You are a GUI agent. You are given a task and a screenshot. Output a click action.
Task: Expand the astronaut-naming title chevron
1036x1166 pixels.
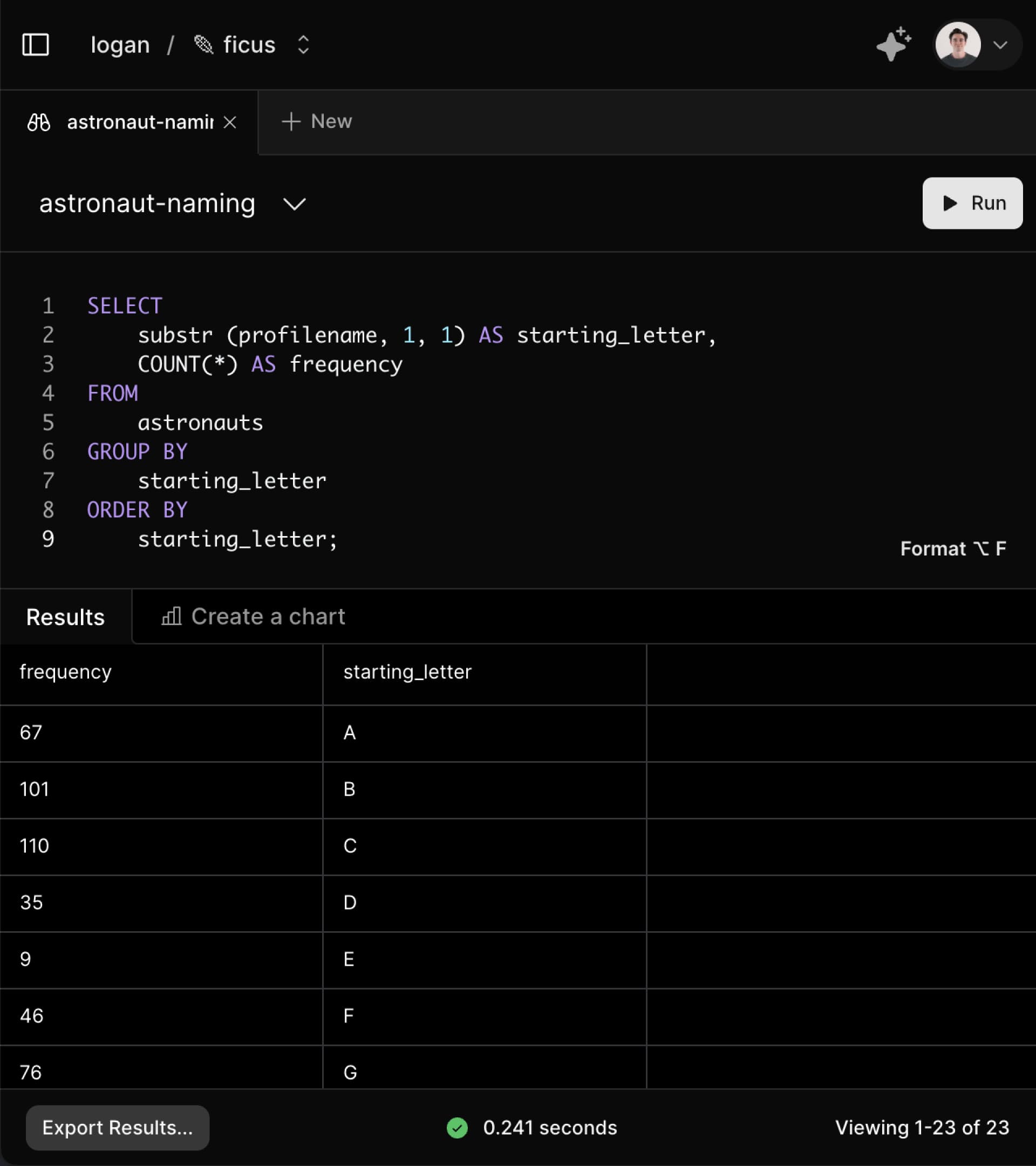click(295, 204)
